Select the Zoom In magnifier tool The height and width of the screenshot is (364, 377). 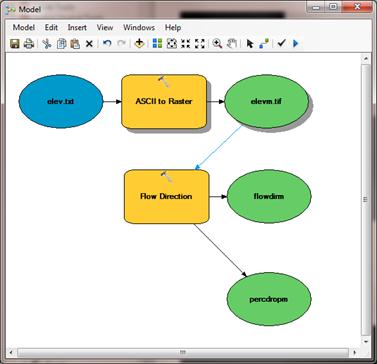pyautogui.click(x=217, y=44)
